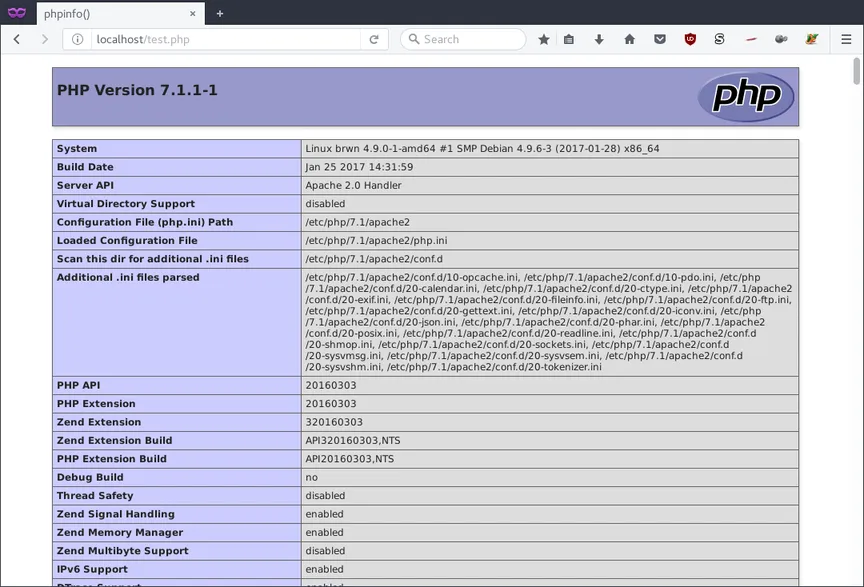Reload the test.php page
Screen dimensions: 864x587
tap(374, 39)
